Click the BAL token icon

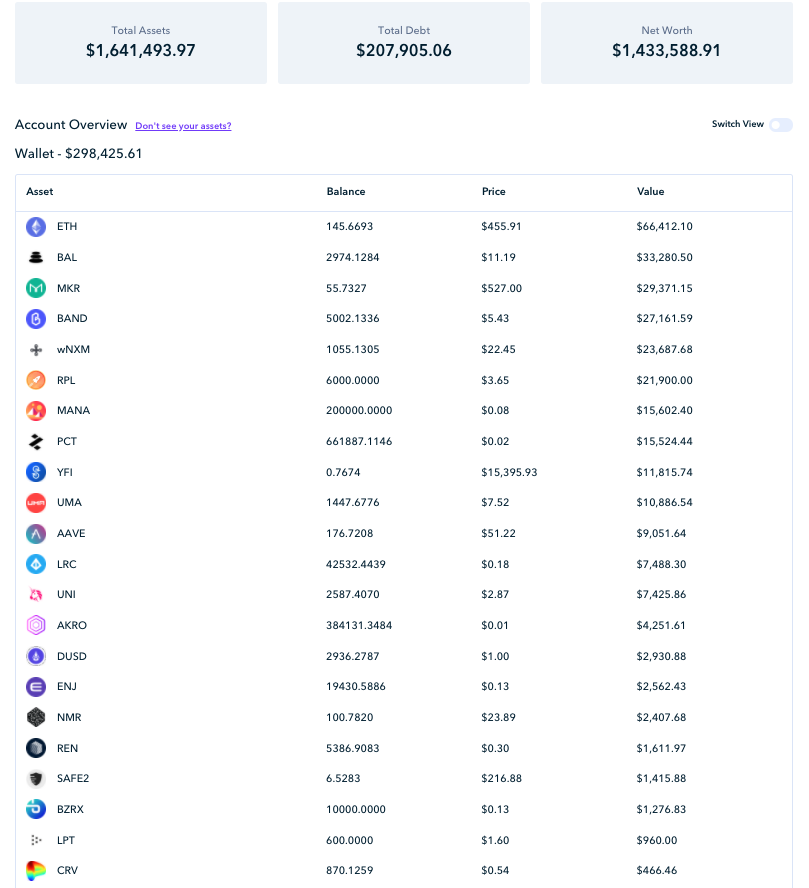pos(36,257)
